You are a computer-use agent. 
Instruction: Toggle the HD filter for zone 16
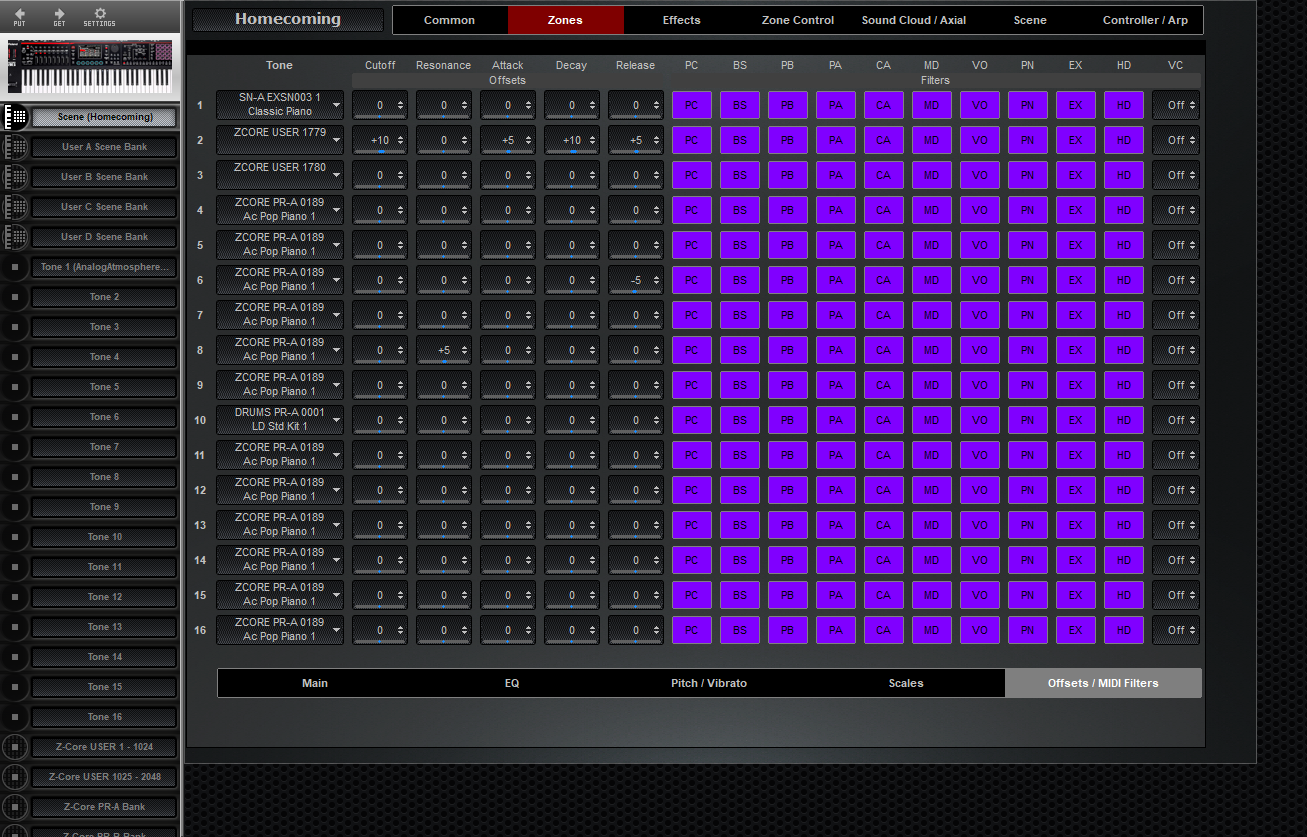[1123, 630]
